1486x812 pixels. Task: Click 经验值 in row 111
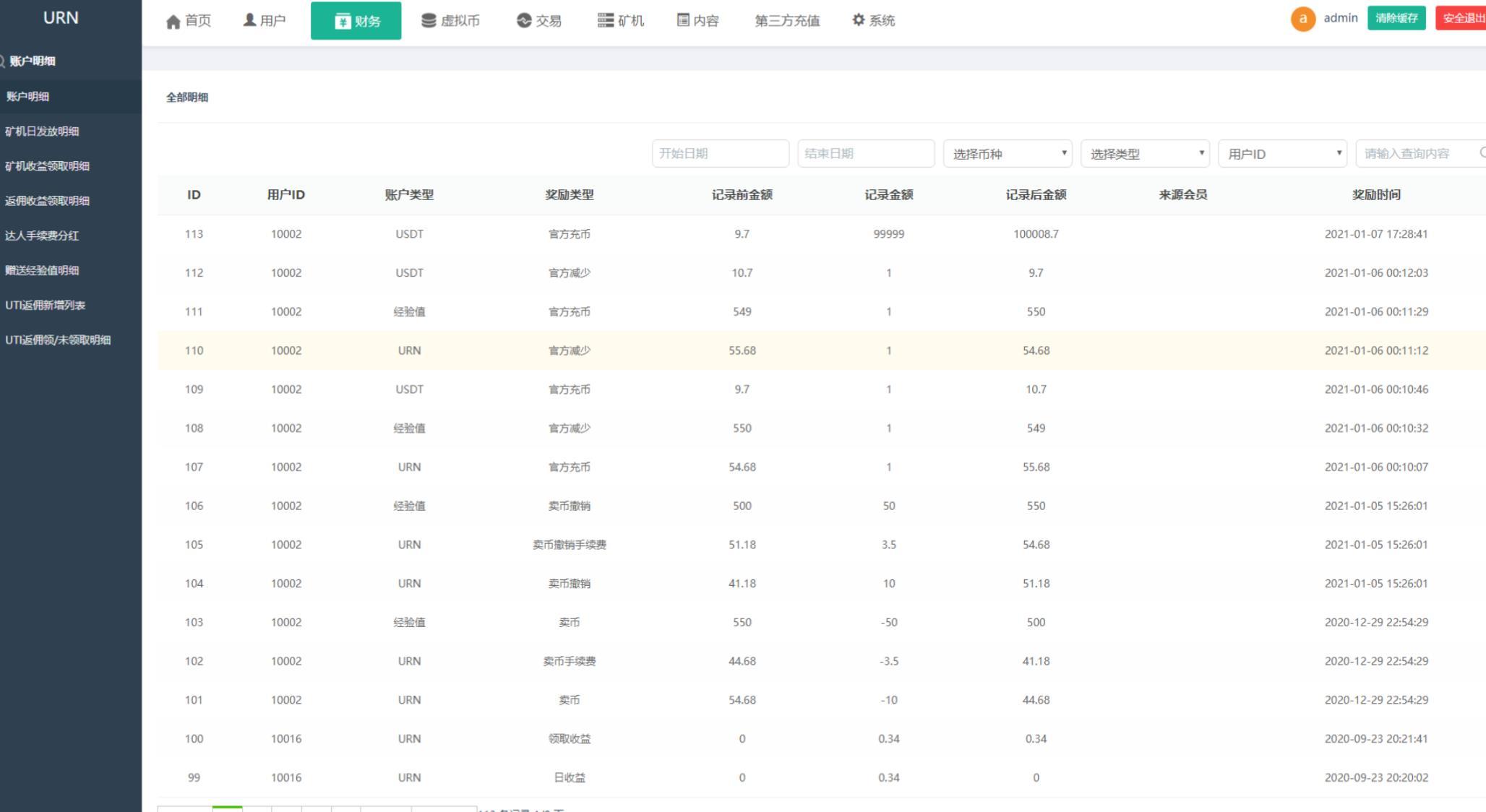[x=409, y=311]
